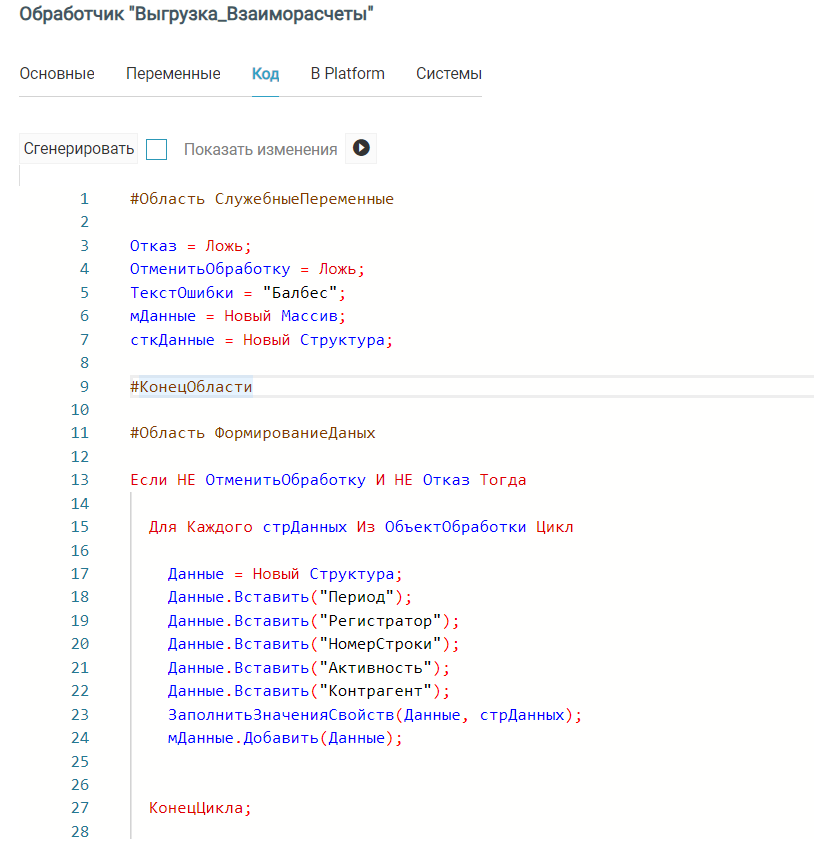Click the 'мДанные.Добавить(Данные)' statement
Image resolution: width=814 pixels, height=859 pixels.
pos(284,738)
